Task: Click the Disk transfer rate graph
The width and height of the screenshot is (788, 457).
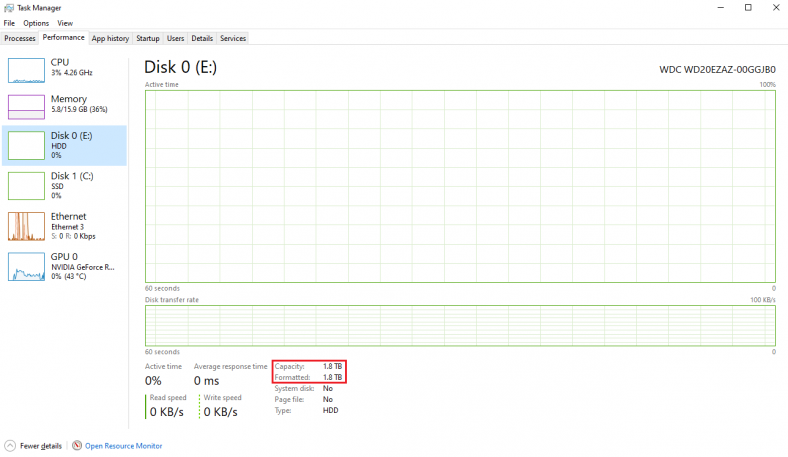Action: click(460, 326)
